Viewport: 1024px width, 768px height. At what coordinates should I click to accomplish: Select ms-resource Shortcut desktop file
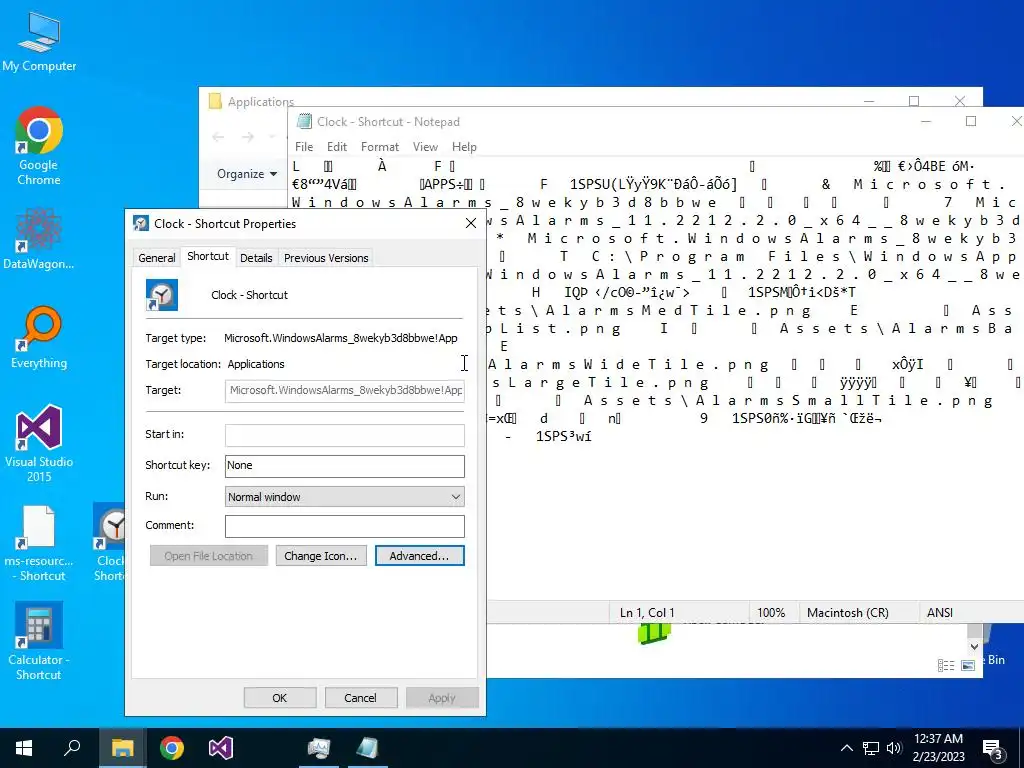(39, 543)
